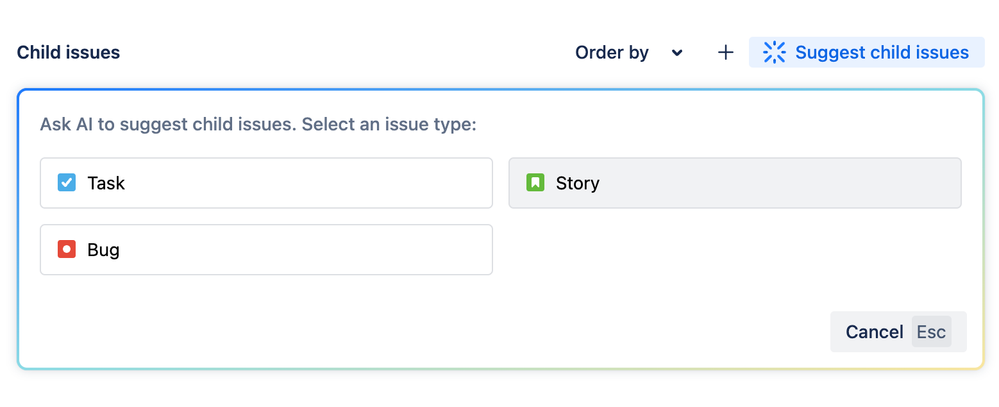Click the red Bug issue icon
Viewport: 999px width, 407px height.
[67, 249]
